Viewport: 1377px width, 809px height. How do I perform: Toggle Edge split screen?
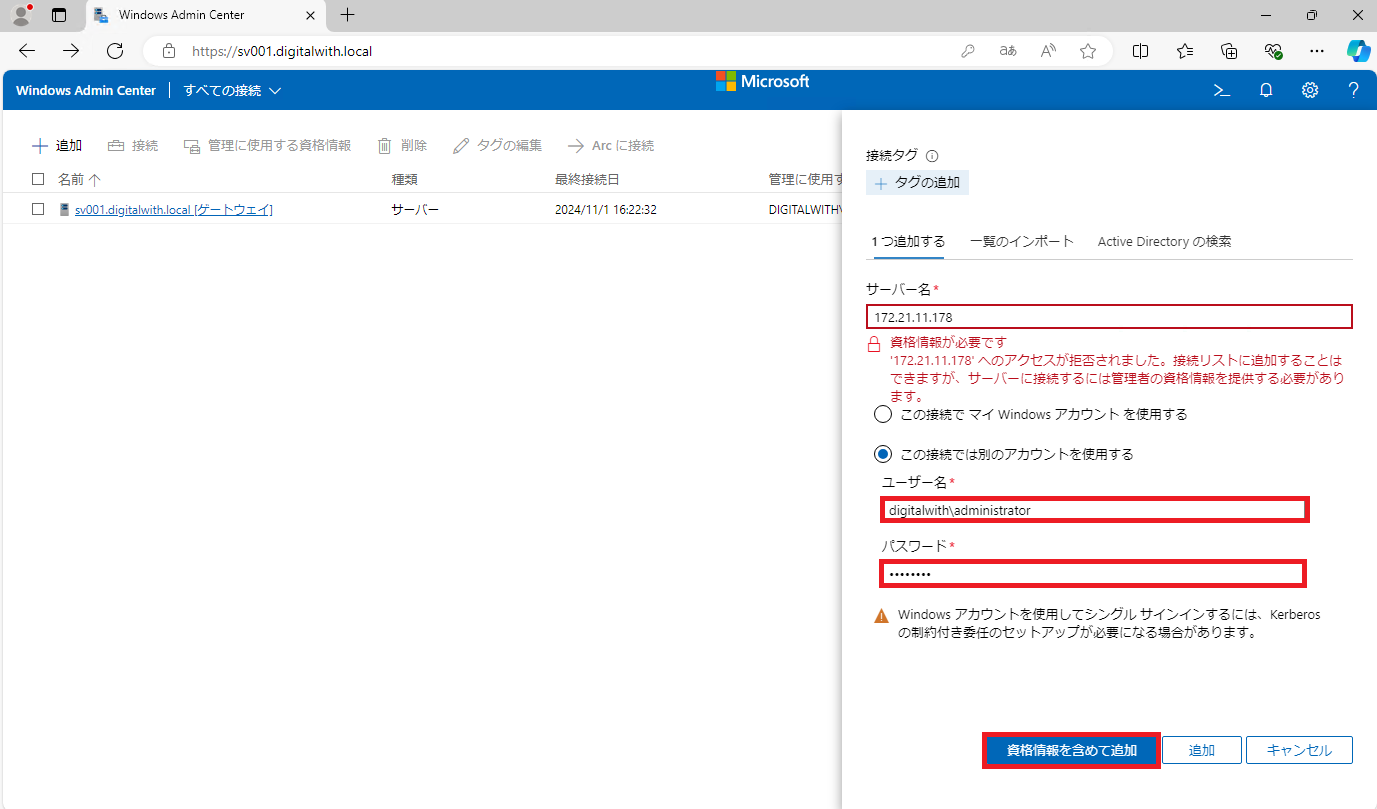pyautogui.click(x=1140, y=51)
